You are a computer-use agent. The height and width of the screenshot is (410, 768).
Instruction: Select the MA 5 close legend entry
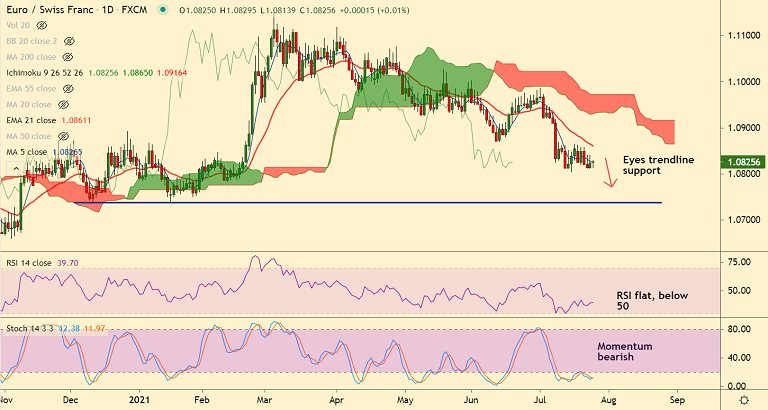coord(26,152)
